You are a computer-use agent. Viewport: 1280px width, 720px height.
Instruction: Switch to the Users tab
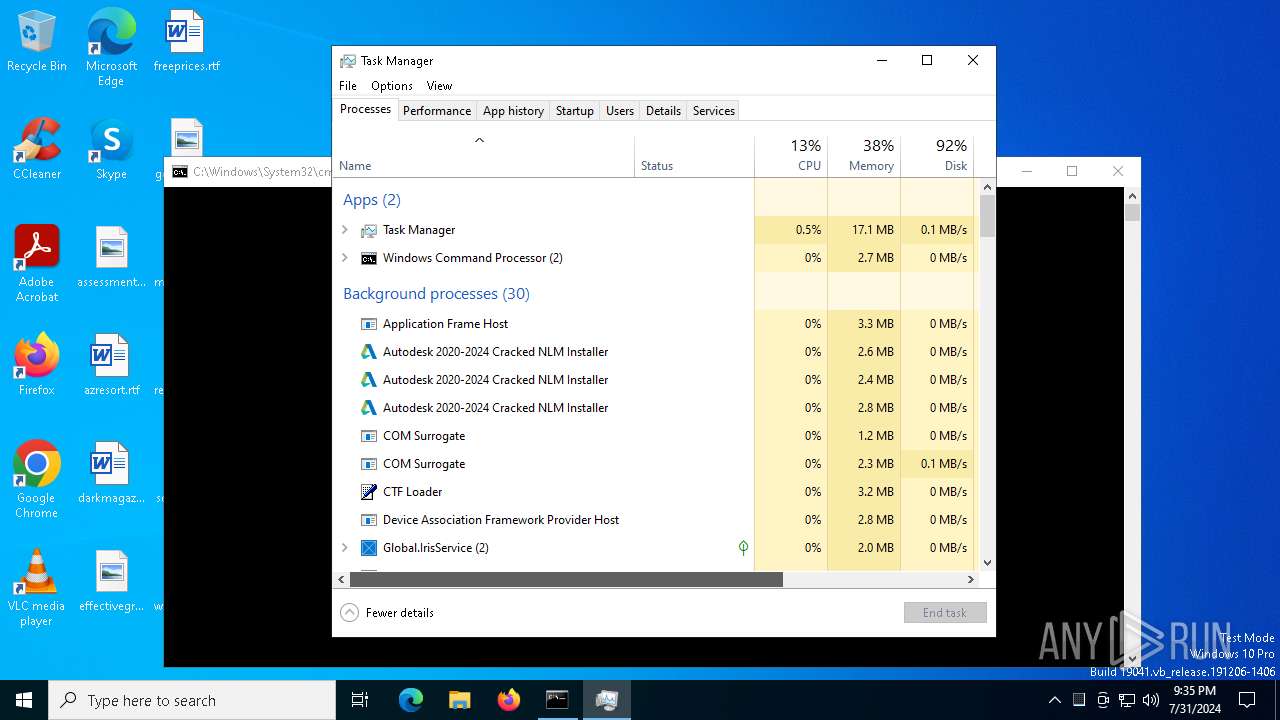click(620, 111)
